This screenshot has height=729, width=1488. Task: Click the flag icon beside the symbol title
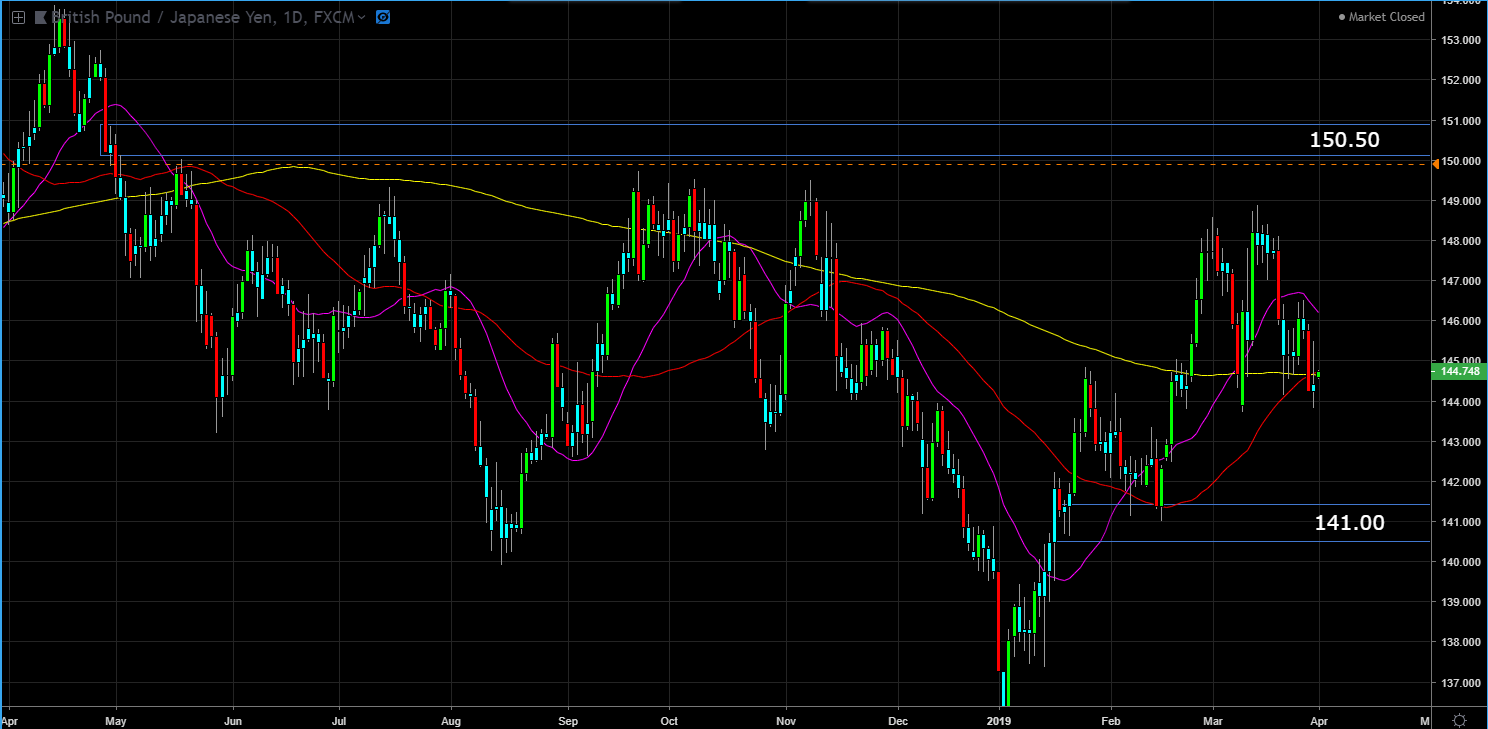pyautogui.click(x=41, y=17)
